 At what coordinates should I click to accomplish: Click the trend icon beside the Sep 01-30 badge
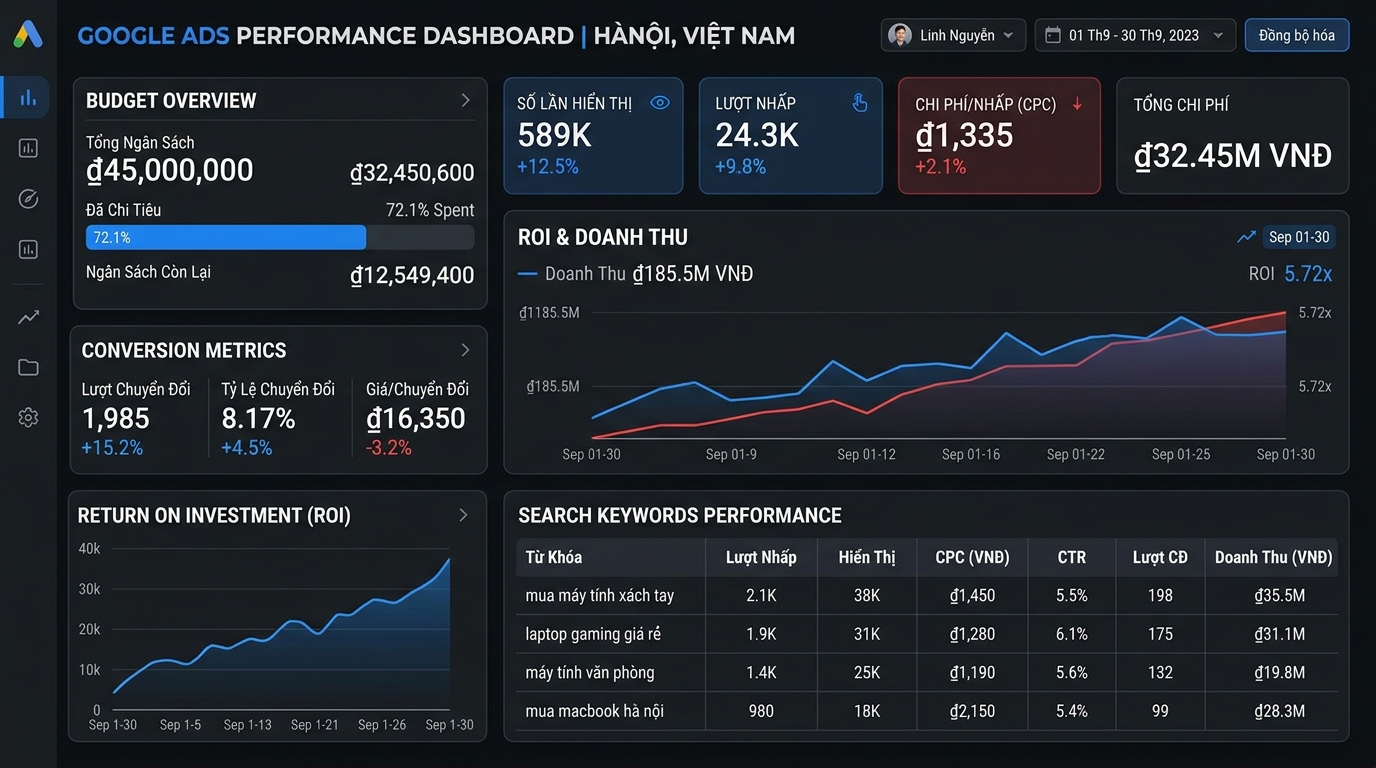coord(1246,237)
